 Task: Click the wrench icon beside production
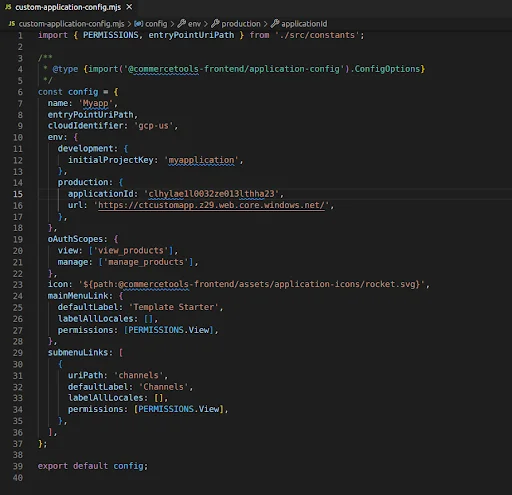pyautogui.click(x=215, y=23)
